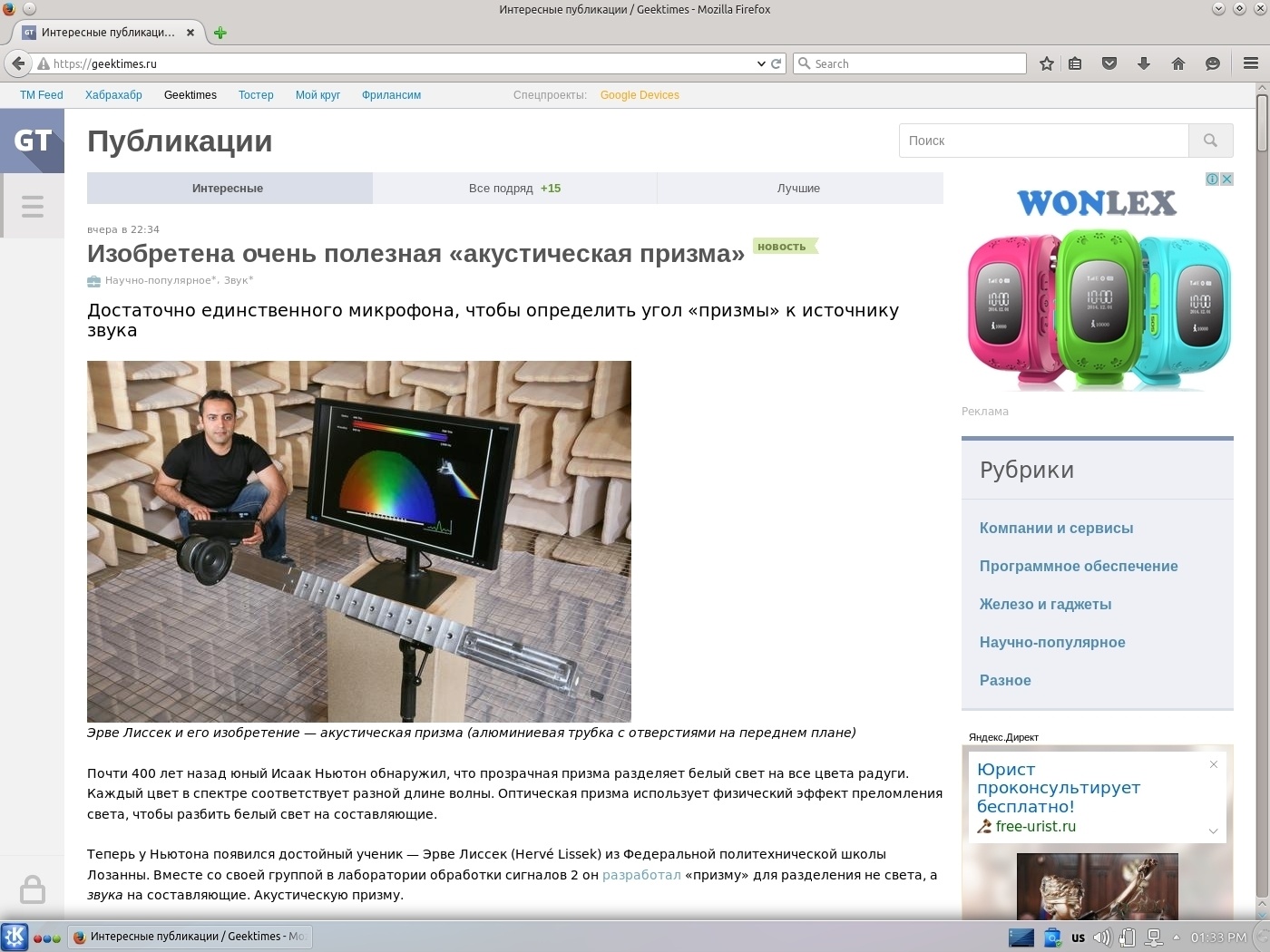Switch the US keyboard layout indicator
The width and height of the screenshot is (1270, 952).
point(1078,937)
